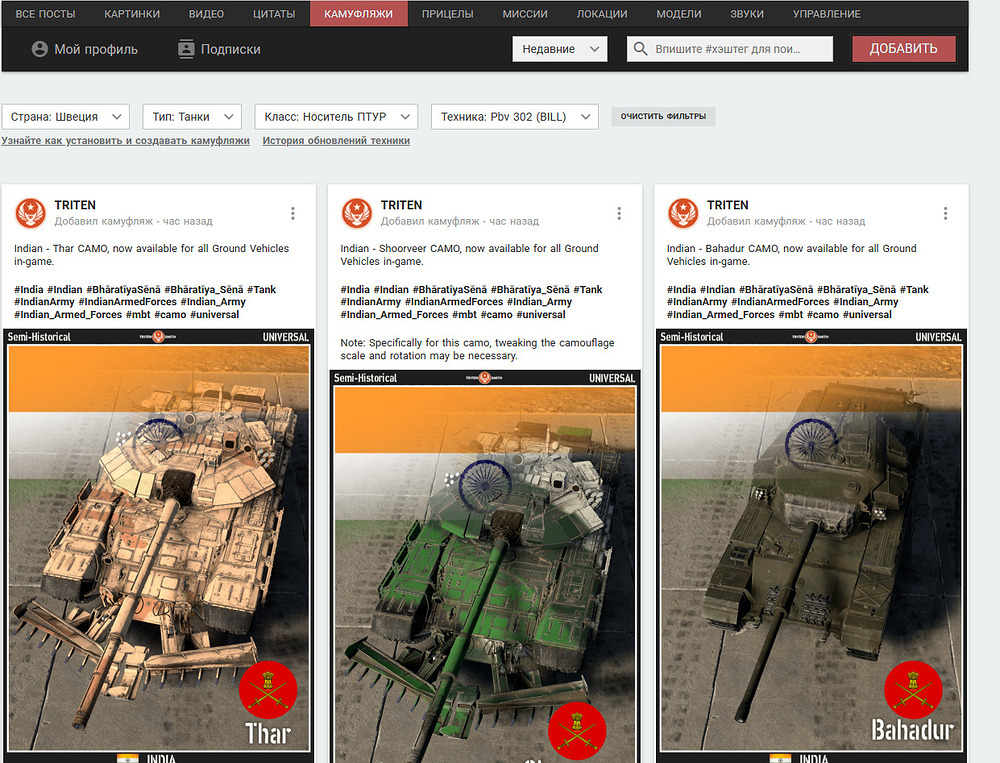Click #Indian_Armed_Forces hashtag in Thar post

68,315
